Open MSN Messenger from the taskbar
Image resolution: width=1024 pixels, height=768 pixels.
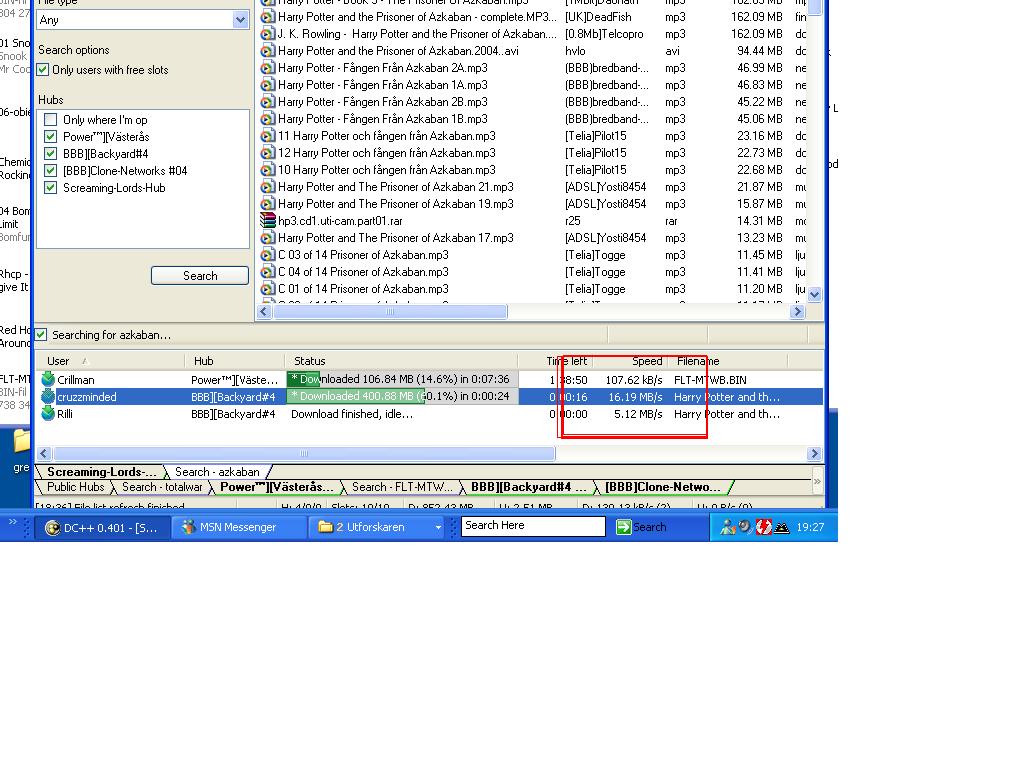(229, 527)
